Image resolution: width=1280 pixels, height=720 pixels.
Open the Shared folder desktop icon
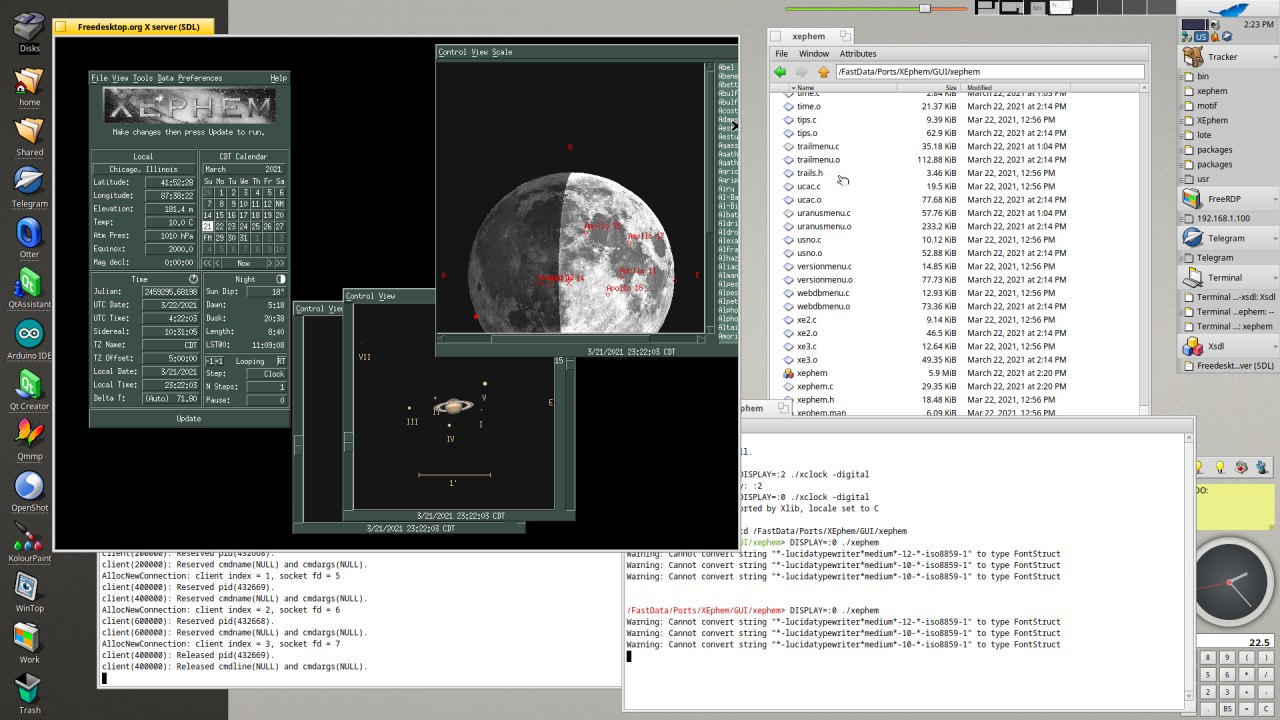point(29,135)
